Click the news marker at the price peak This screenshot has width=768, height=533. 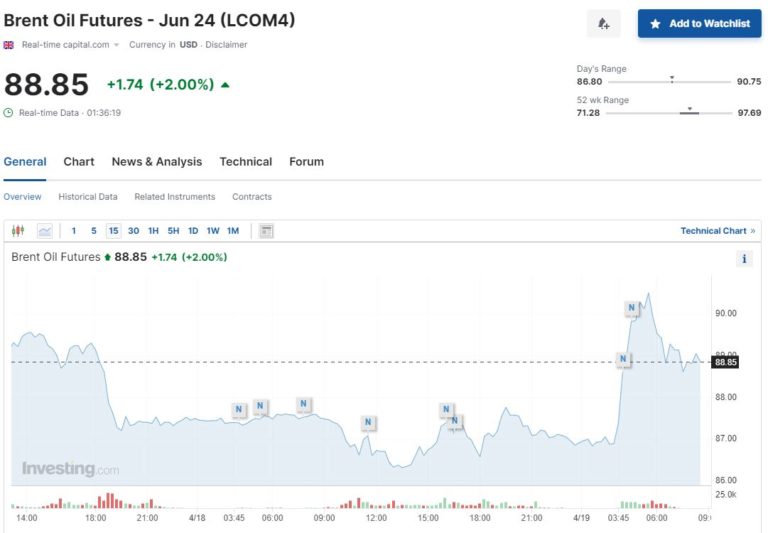(632, 307)
